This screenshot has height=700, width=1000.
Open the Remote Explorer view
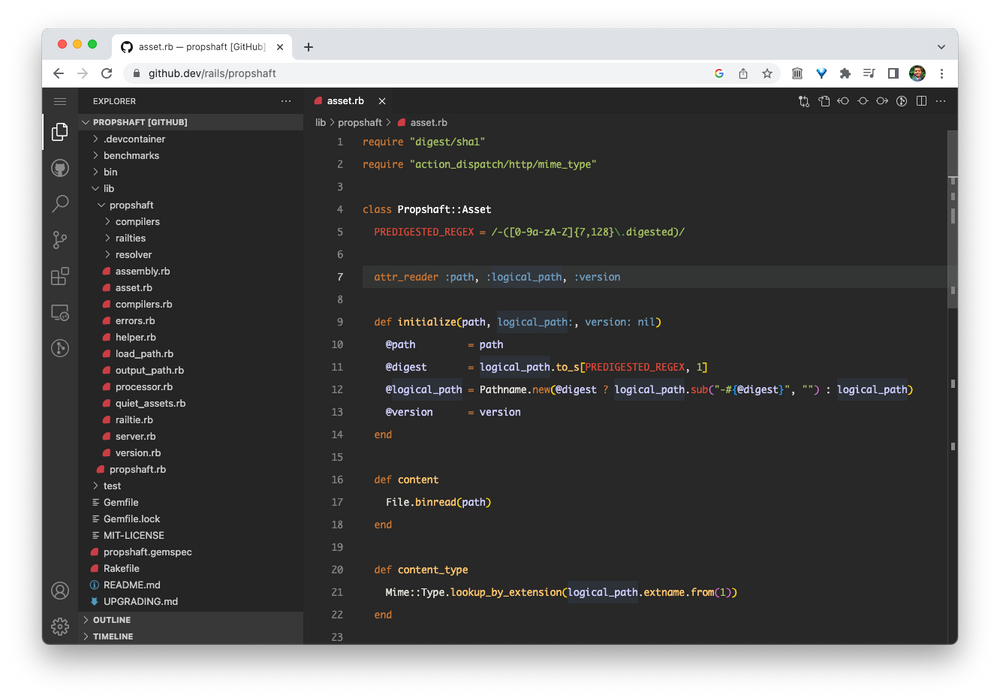pyautogui.click(x=60, y=313)
